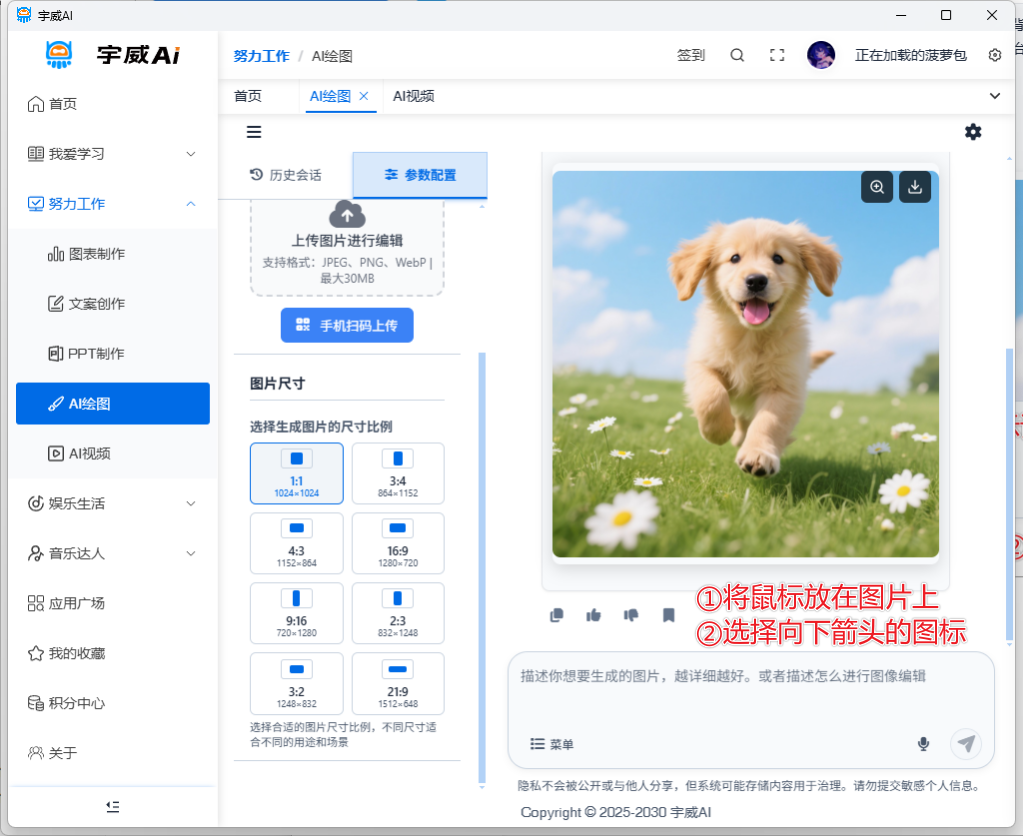Viewport: 1023px width, 836px height.
Task: Click the copy icon below the image
Action: click(x=557, y=615)
